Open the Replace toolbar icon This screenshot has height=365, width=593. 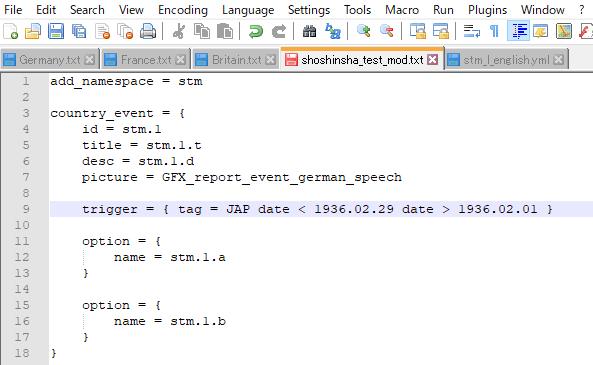click(333, 31)
